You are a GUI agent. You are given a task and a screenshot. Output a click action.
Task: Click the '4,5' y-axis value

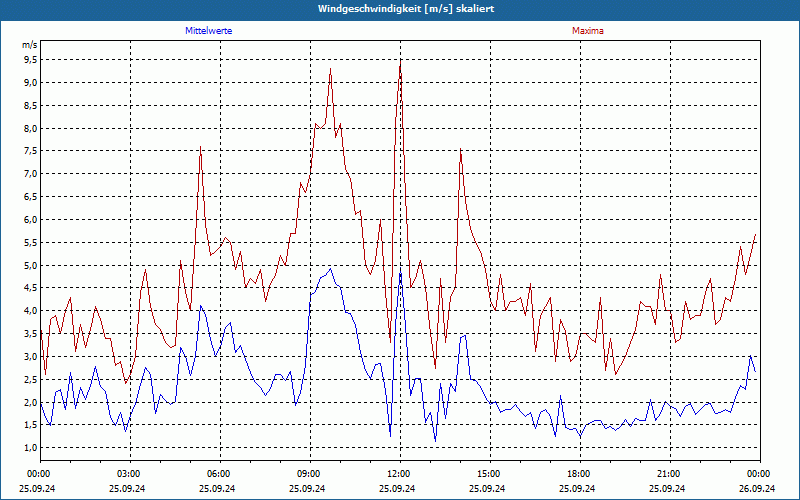pos(31,288)
